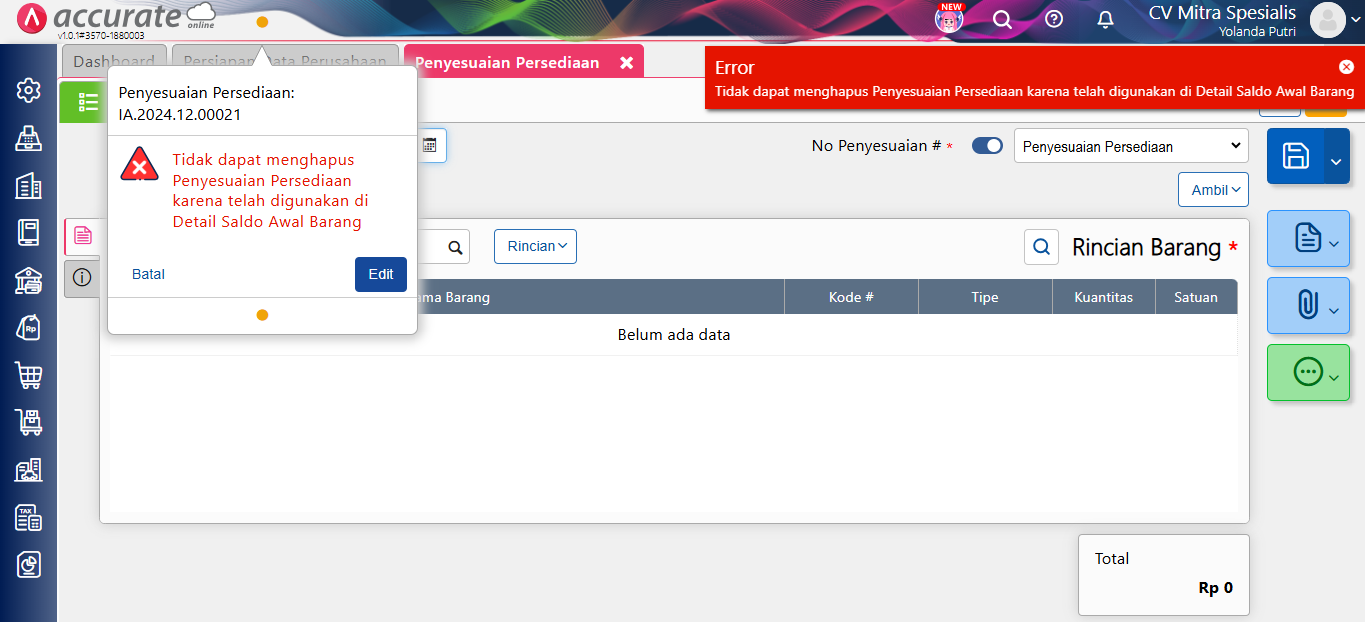Click the search magnifier beside Rincian Barang
This screenshot has height=622, width=1365.
[1041, 246]
